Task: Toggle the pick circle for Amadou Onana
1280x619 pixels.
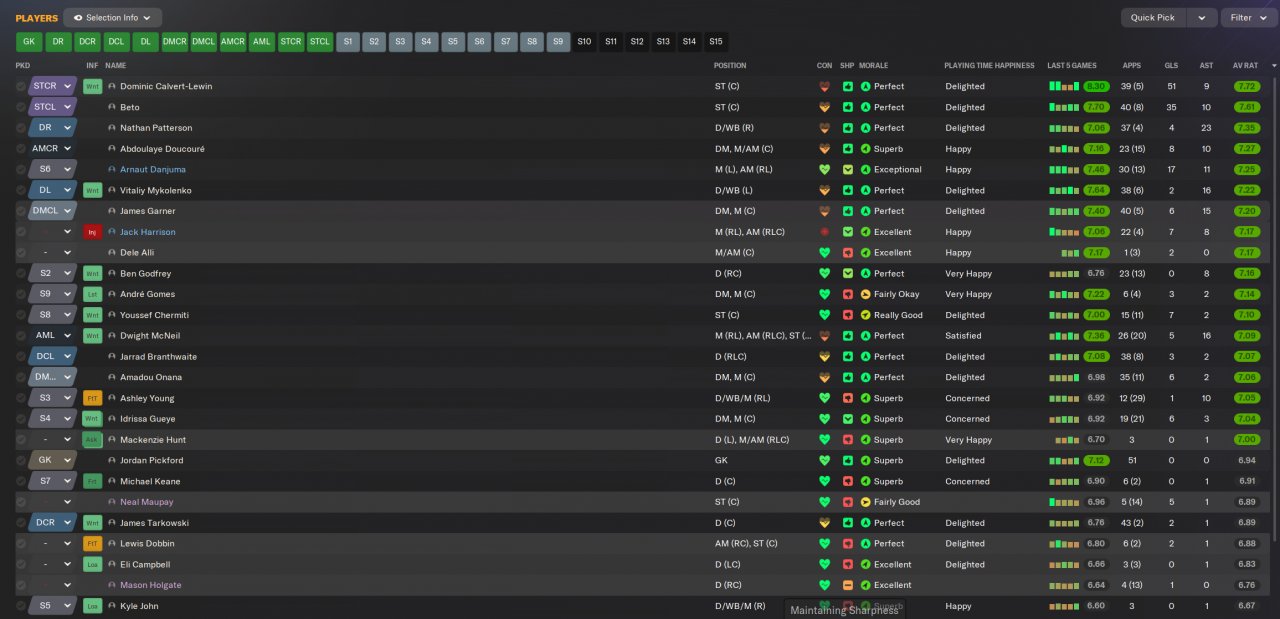Action: pos(21,377)
